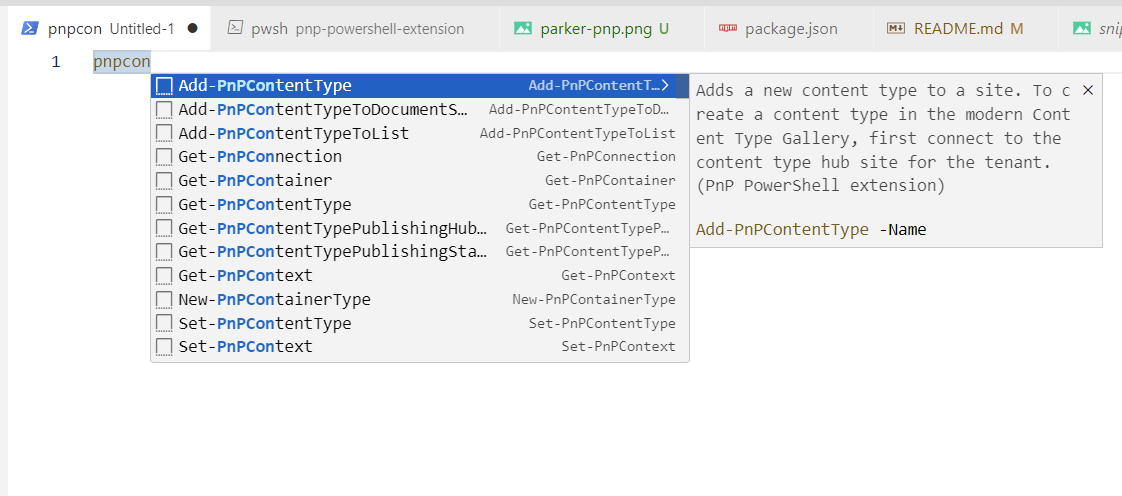Viewport: 1122px width, 496px height.
Task: Collapse details via the suggestion chevron arrow
Action: 665,86
